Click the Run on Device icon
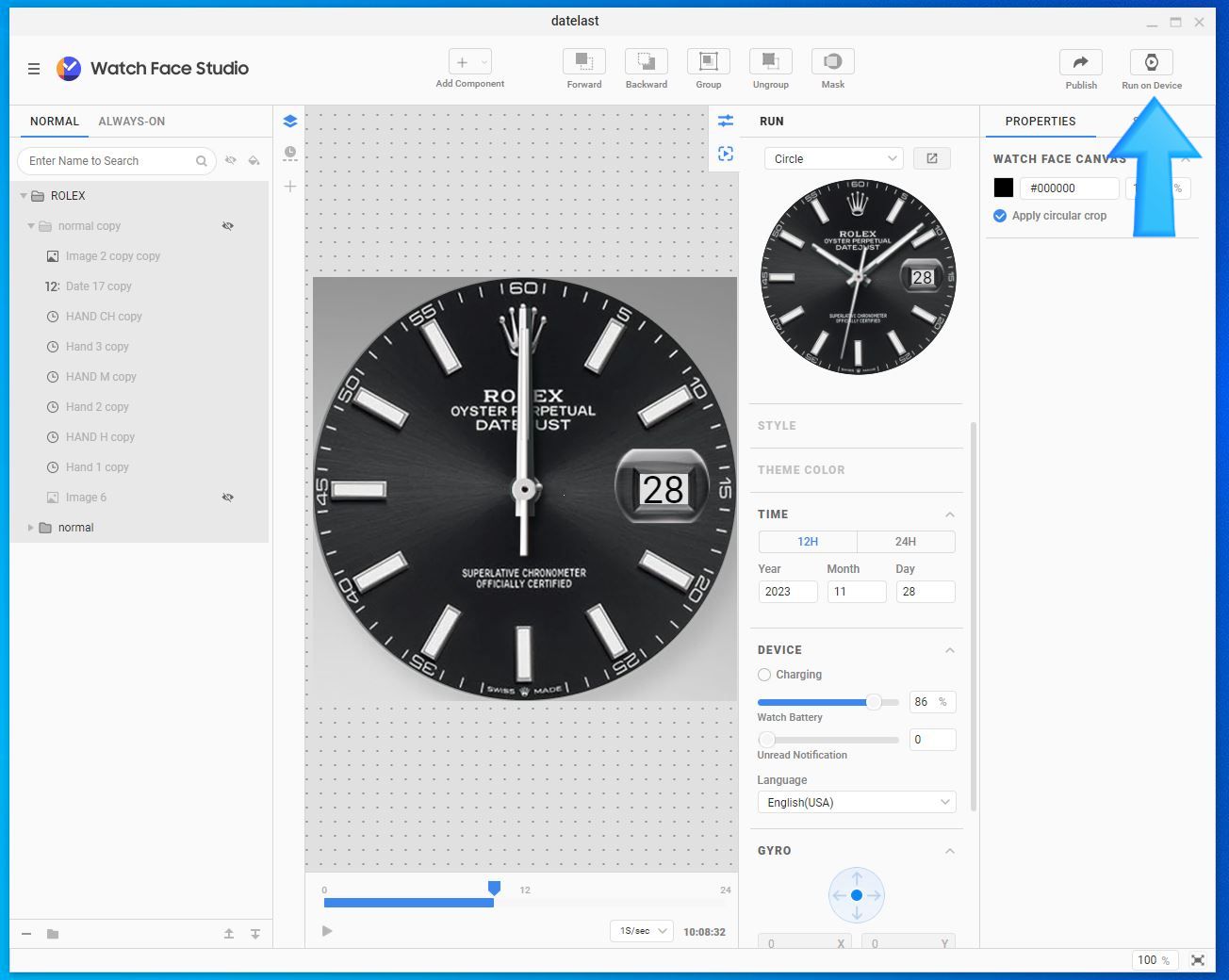Image resolution: width=1229 pixels, height=980 pixels. [x=1151, y=62]
